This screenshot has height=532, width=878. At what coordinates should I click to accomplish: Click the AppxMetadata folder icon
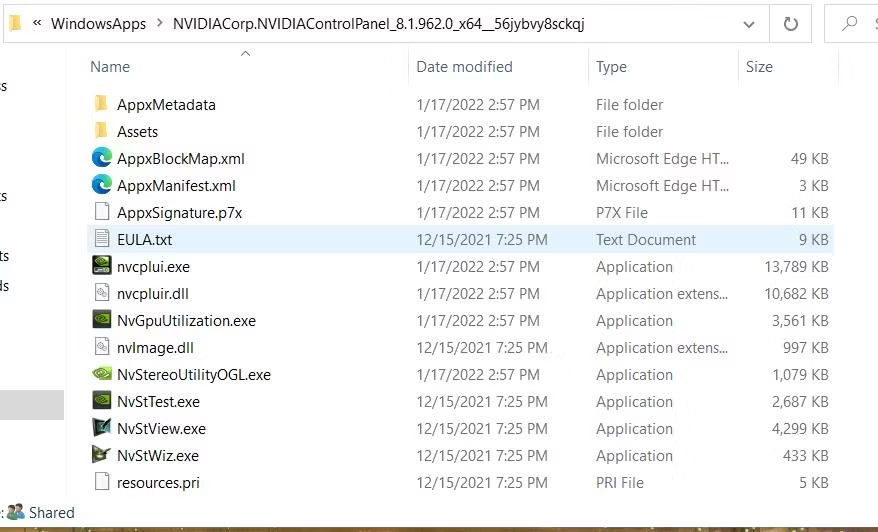[x=101, y=104]
